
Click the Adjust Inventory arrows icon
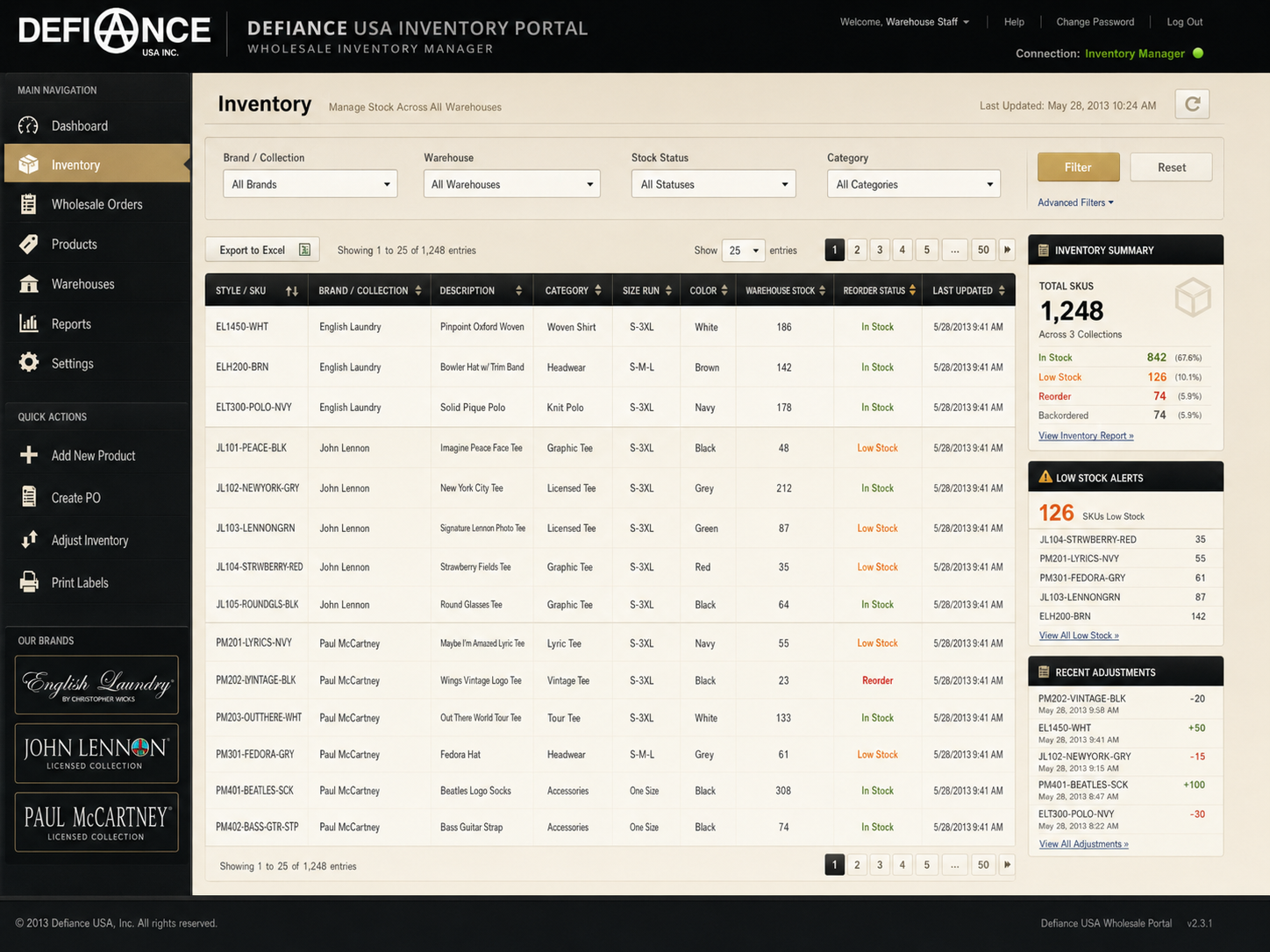point(28,540)
